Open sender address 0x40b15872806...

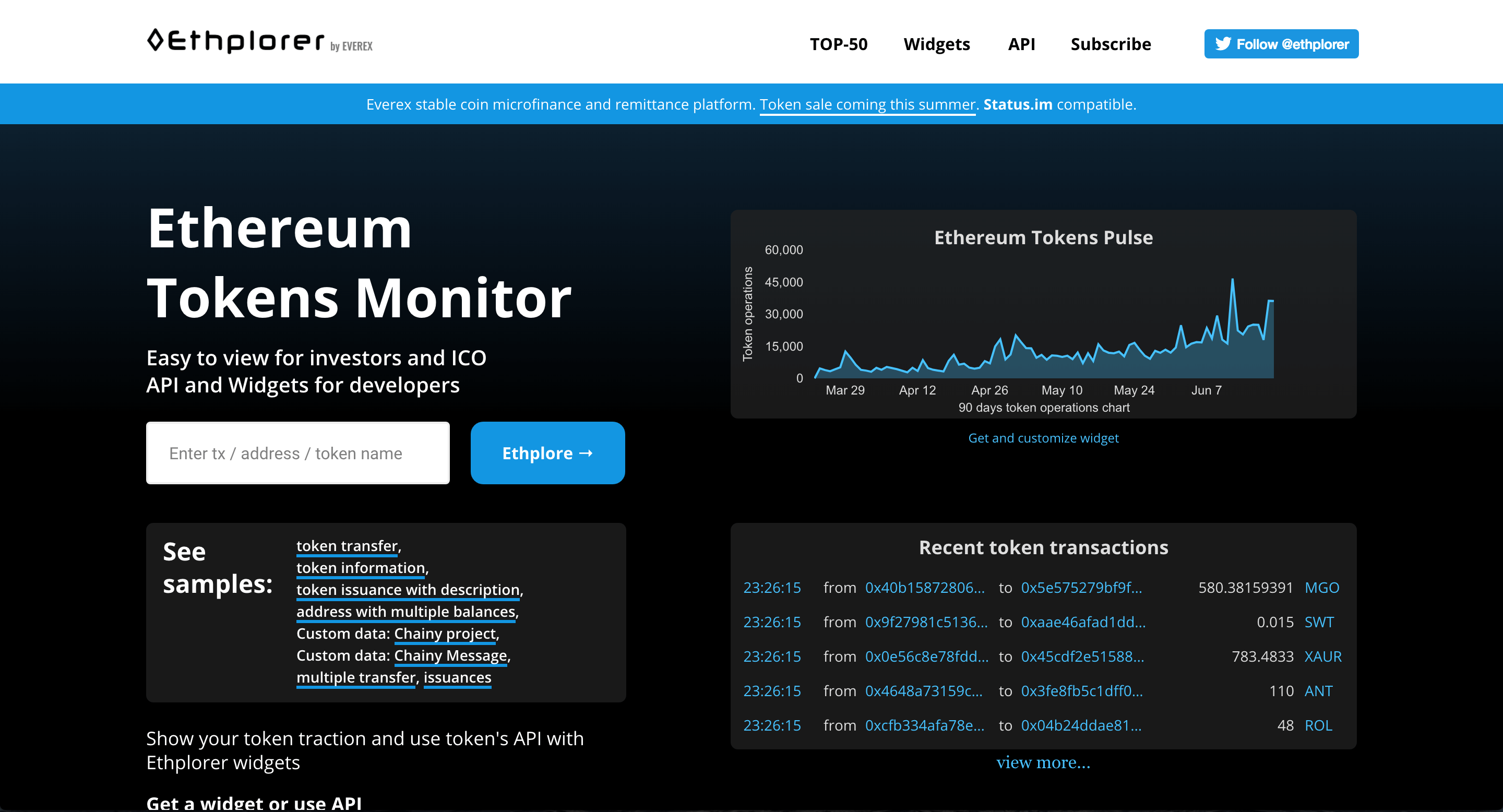pos(925,588)
